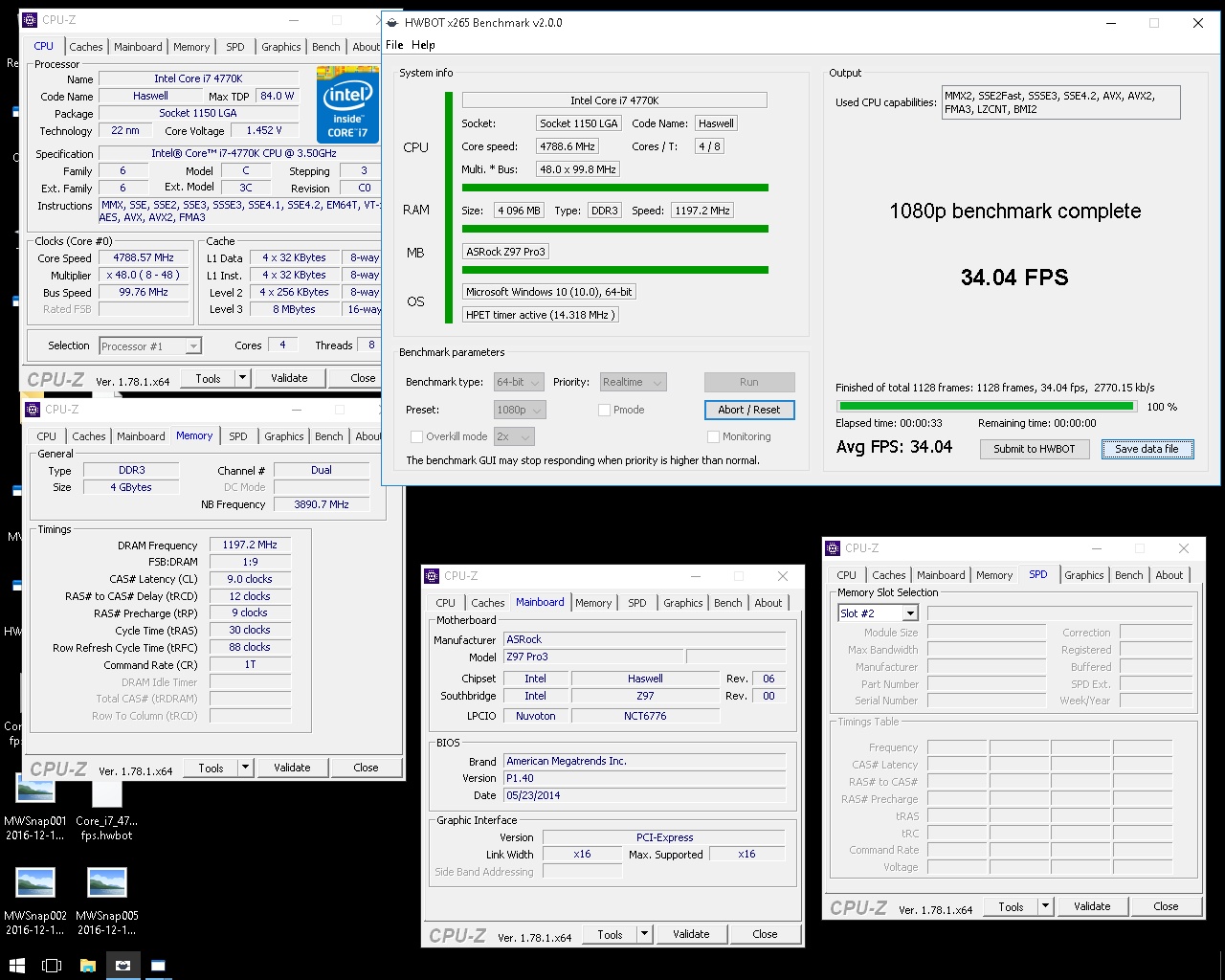This screenshot has width=1225, height=980.
Task: Click CAS# Latency 9.0 clocks value
Action: coord(250,579)
